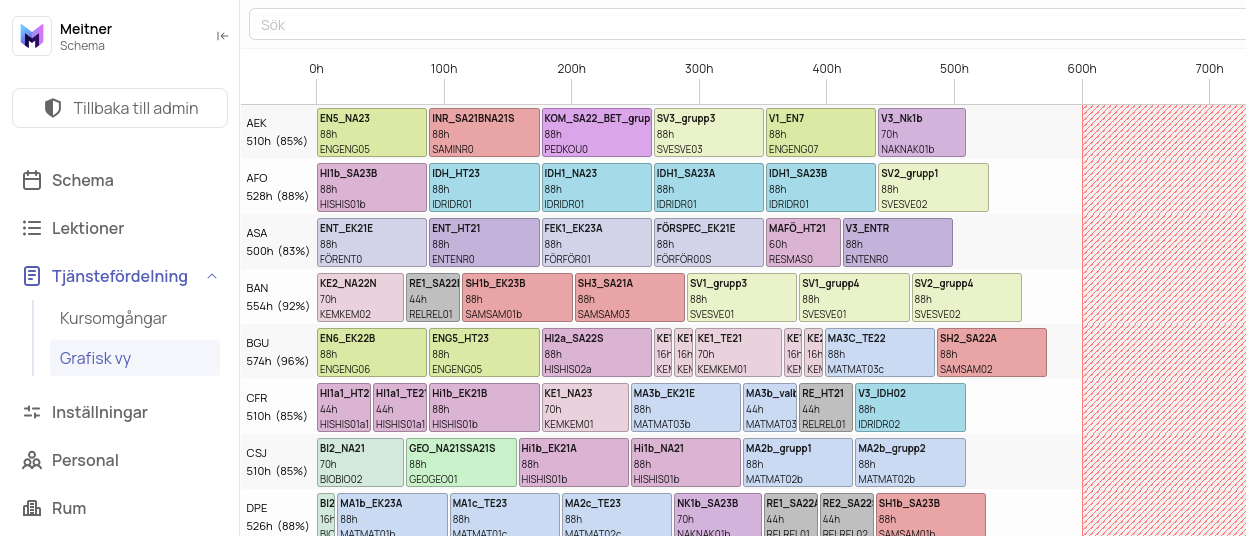Click the 600h axis label

1082,69
